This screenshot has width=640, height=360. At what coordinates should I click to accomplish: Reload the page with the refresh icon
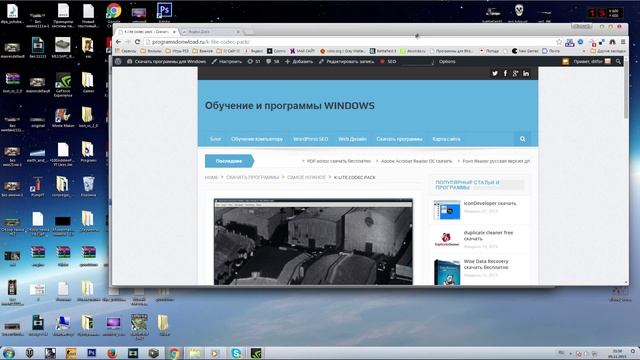coord(138,42)
